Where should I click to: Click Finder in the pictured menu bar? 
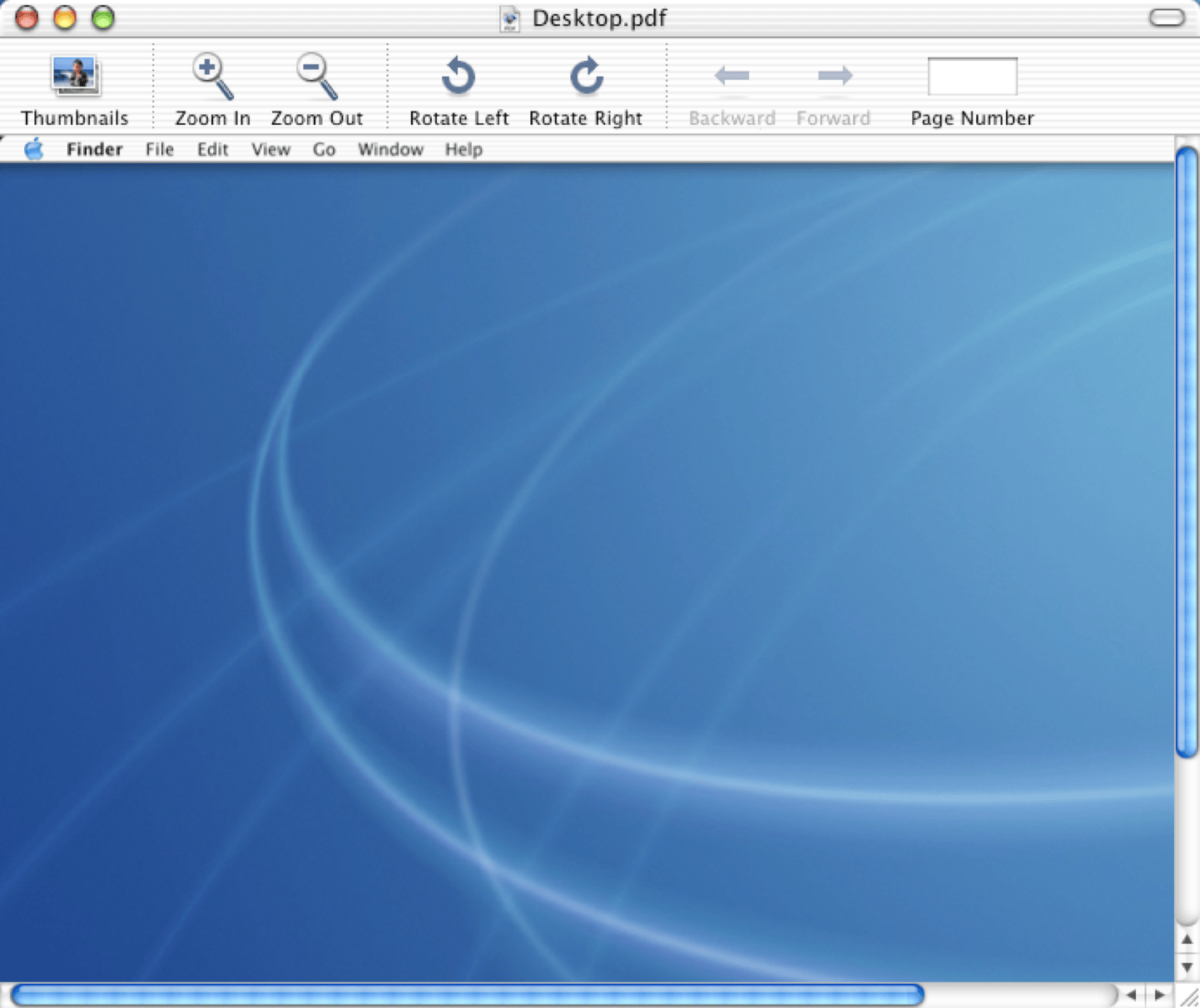[94, 150]
